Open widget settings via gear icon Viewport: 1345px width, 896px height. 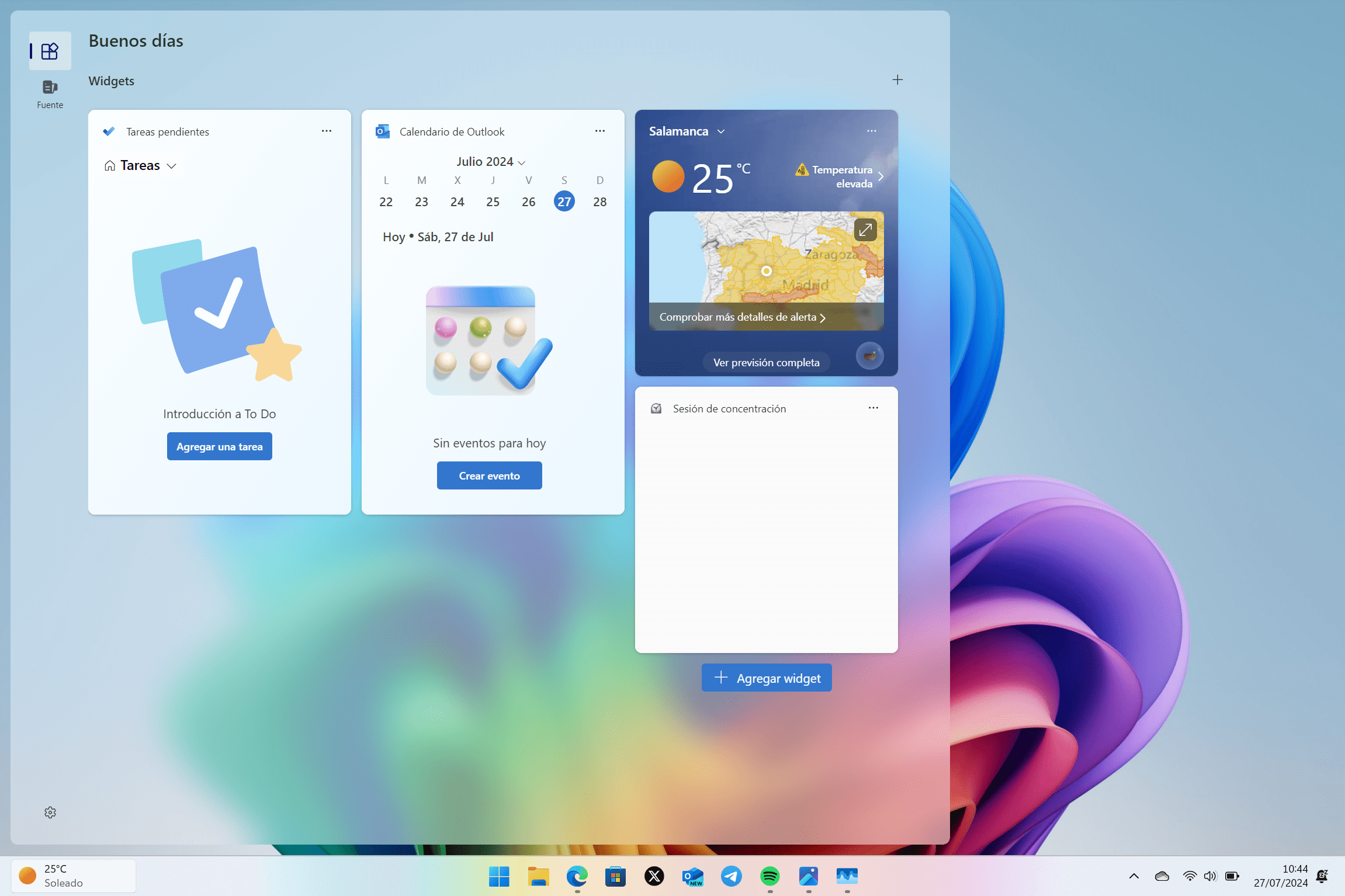coord(50,813)
